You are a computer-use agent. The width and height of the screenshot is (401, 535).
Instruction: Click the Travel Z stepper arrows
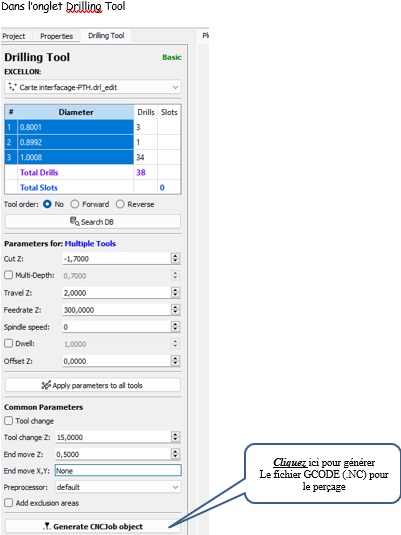175,292
